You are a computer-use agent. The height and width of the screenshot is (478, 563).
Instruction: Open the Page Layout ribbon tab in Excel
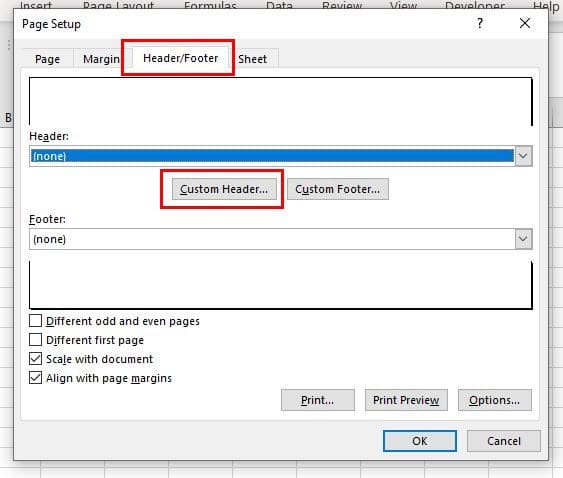(x=118, y=5)
